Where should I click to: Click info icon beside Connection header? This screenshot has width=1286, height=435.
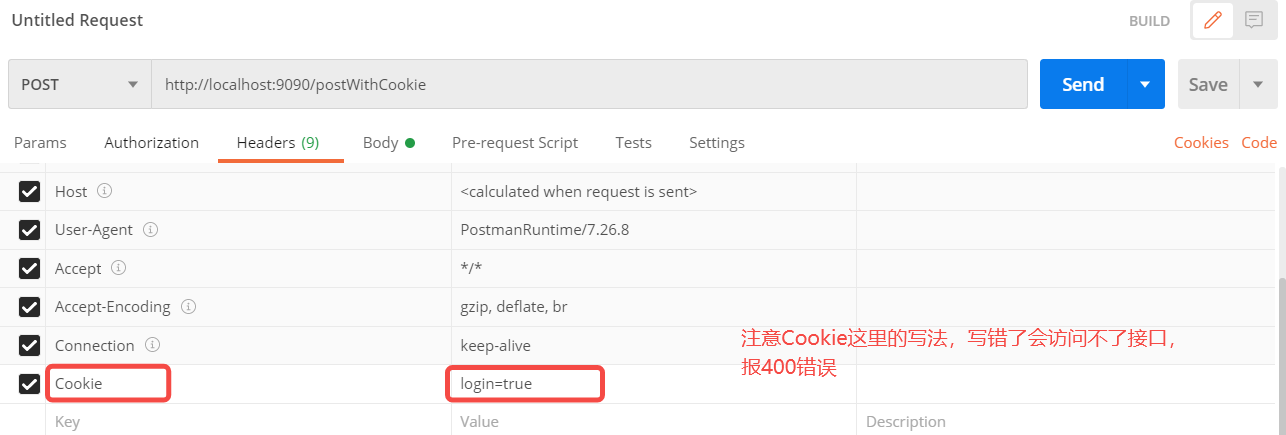point(152,345)
